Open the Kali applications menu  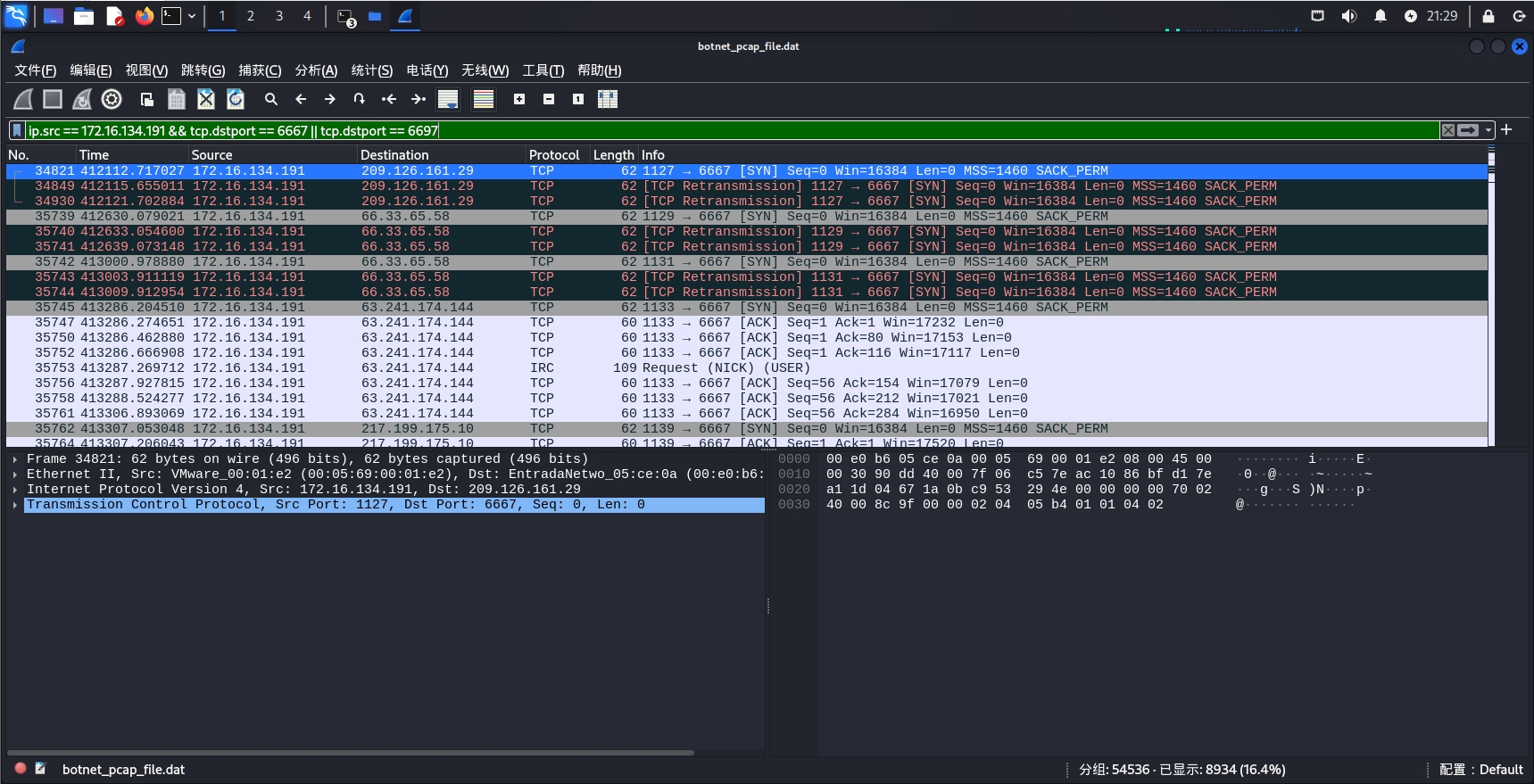(x=16, y=15)
